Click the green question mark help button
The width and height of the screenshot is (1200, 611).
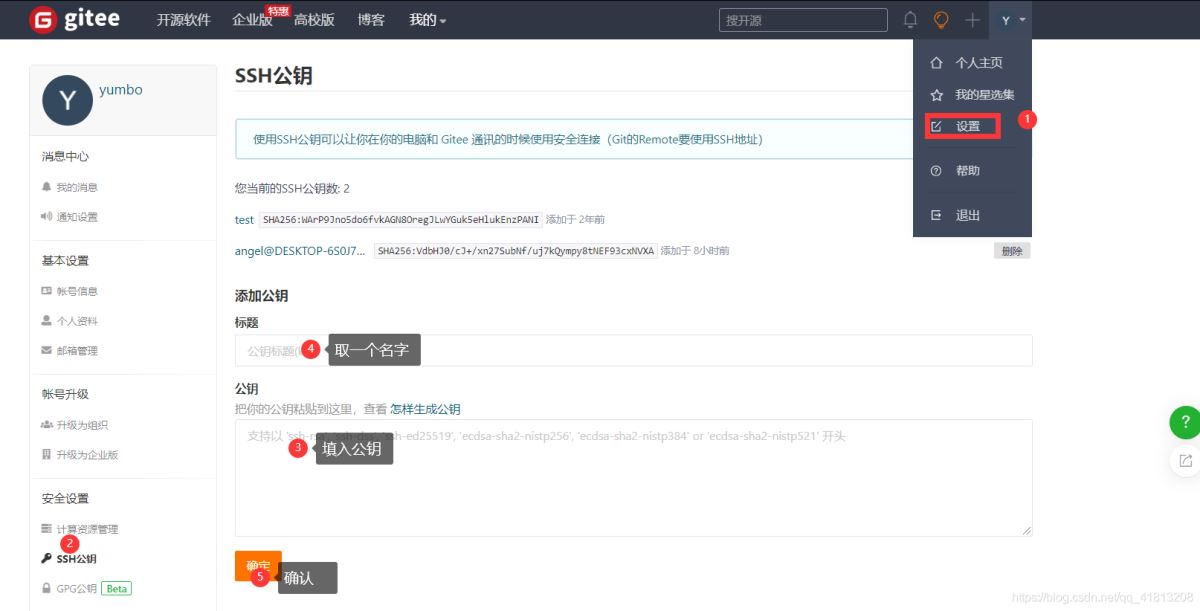point(1186,422)
